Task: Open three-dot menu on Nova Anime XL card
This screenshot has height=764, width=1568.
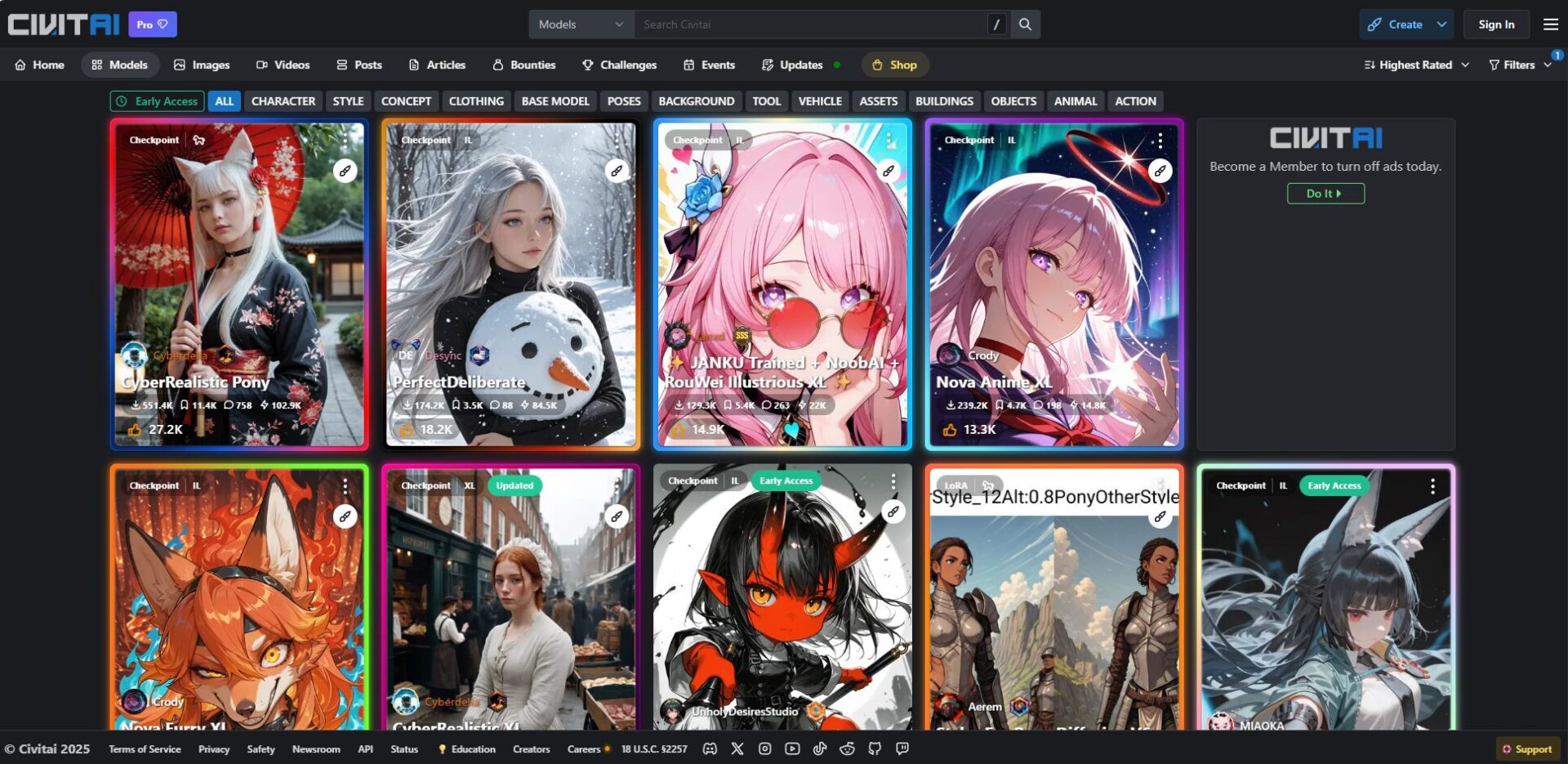Action: pos(1160,141)
